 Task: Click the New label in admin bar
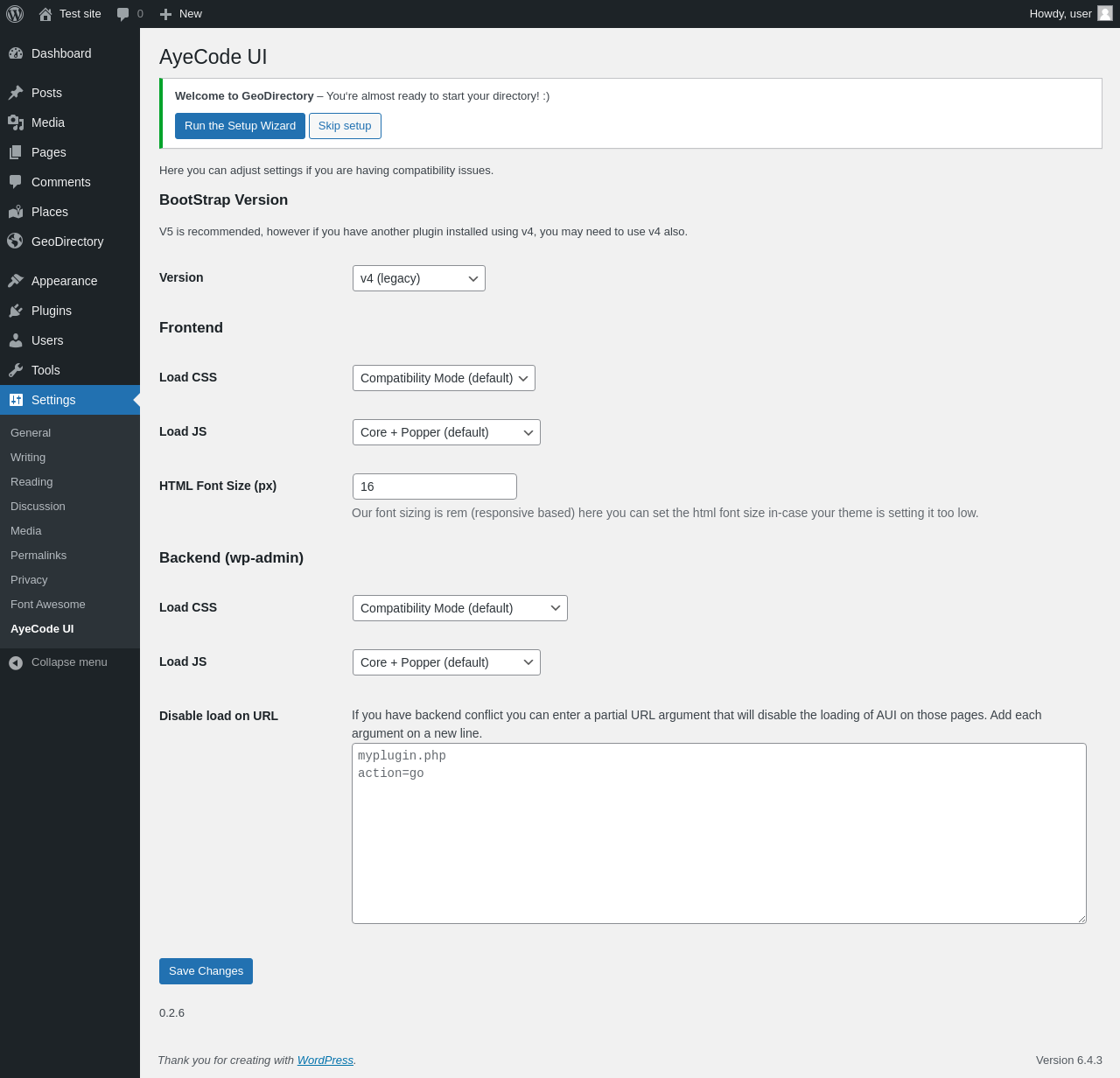click(191, 14)
